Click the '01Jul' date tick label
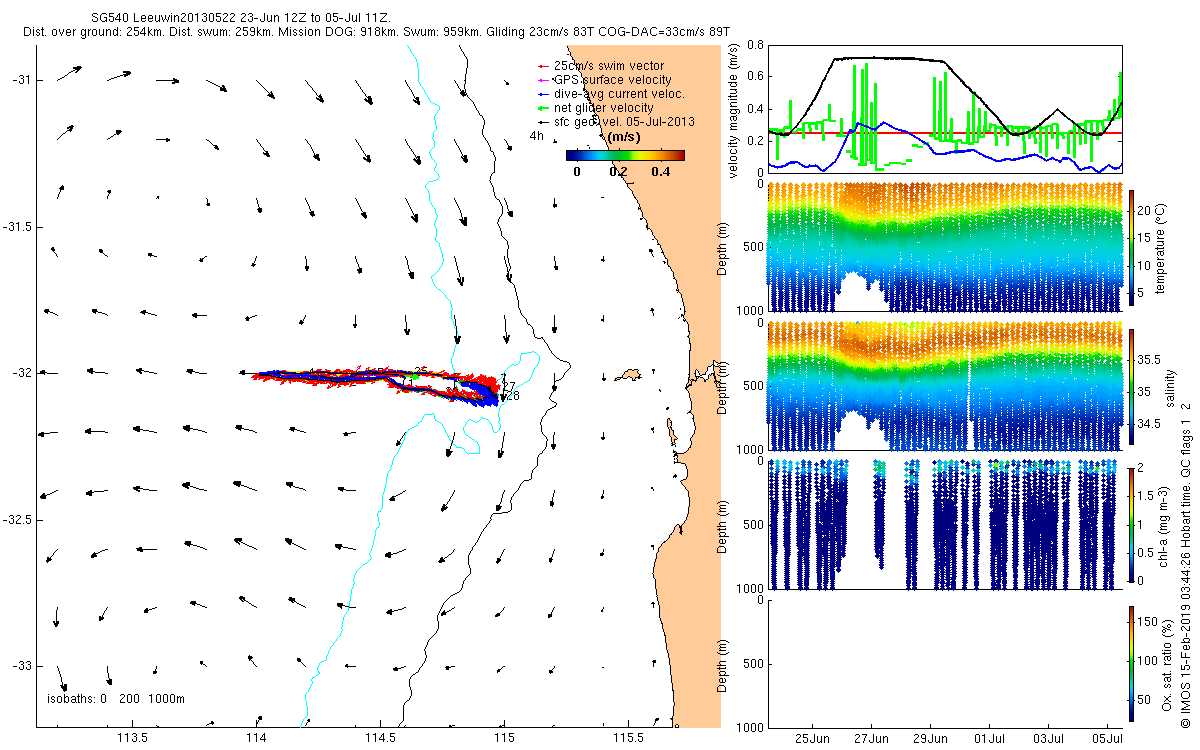The height and width of the screenshot is (750, 1200). pos(990,738)
